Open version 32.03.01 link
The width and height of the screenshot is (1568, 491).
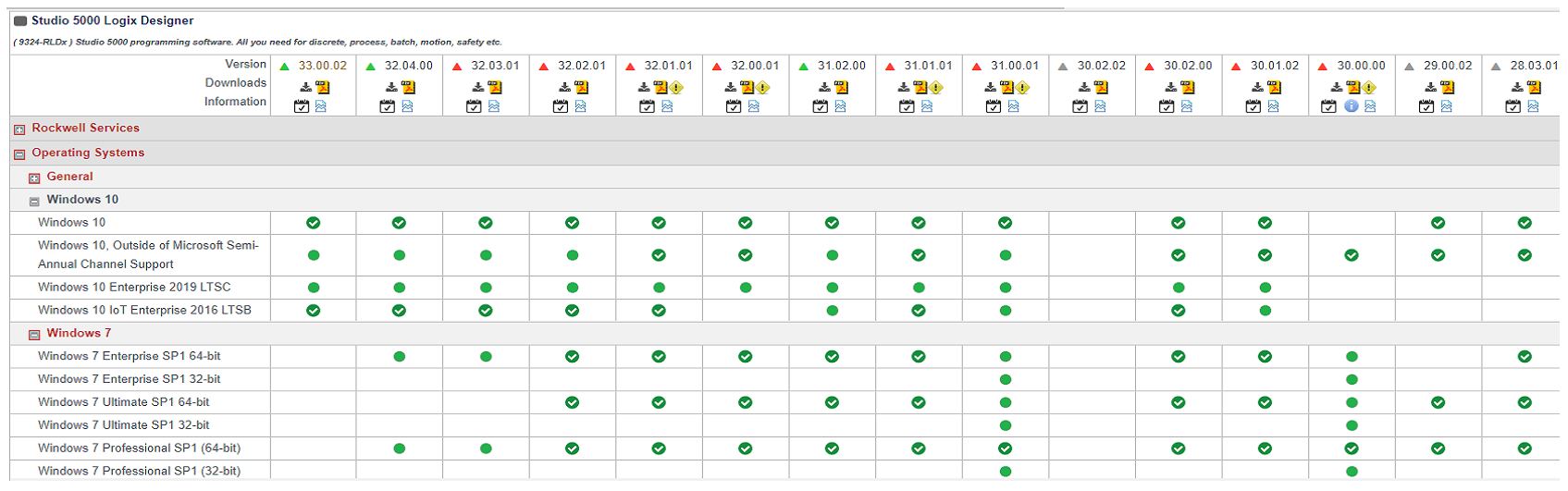495,66
